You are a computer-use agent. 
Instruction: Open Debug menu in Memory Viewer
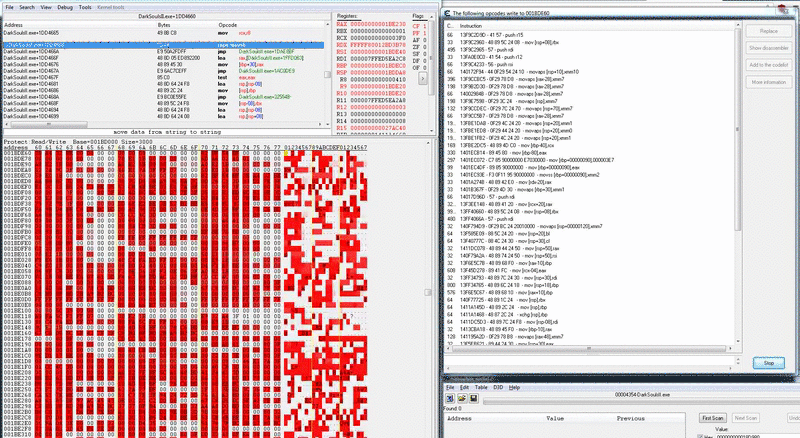(65, 7)
